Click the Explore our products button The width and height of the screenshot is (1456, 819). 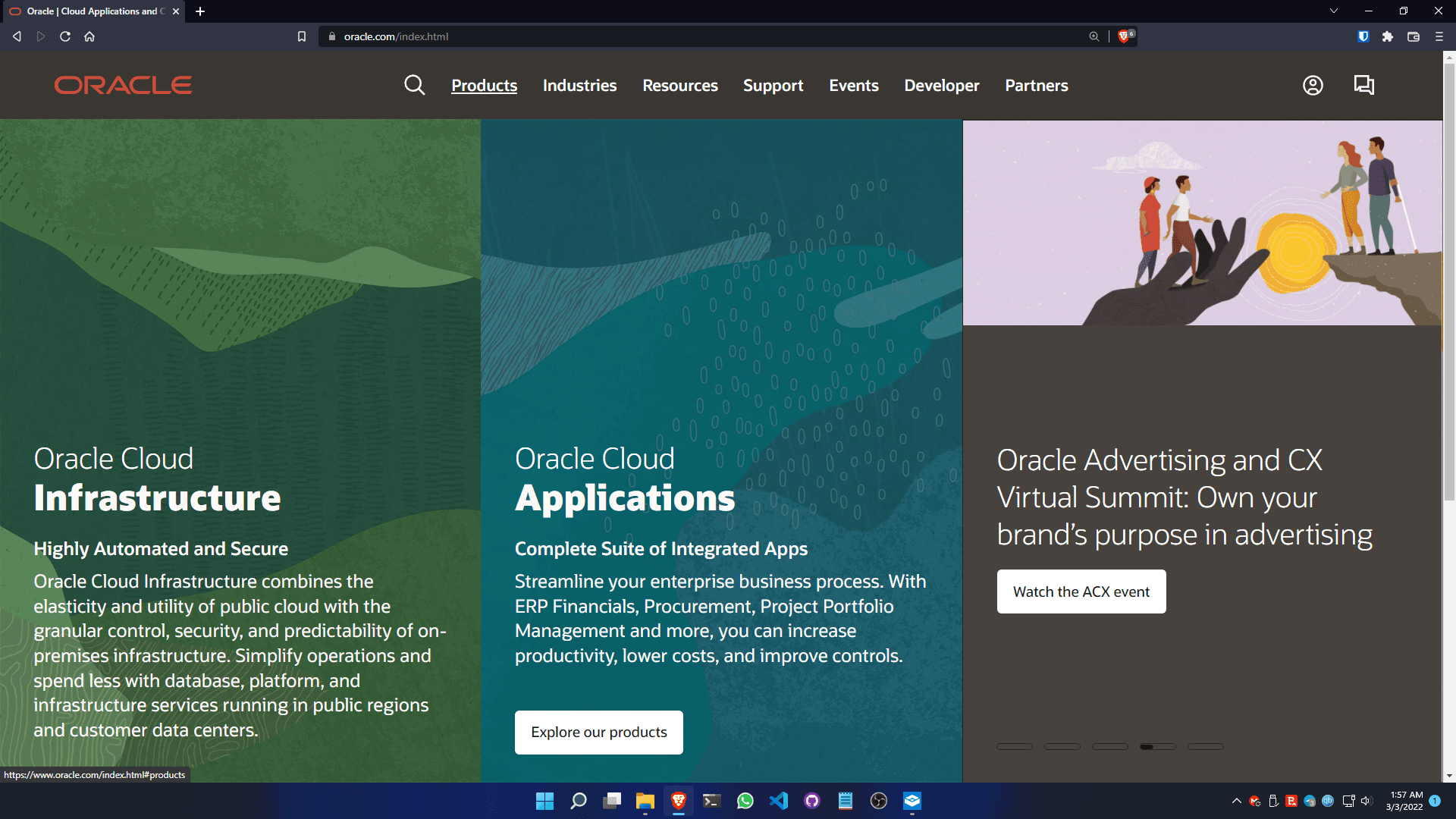pyautogui.click(x=599, y=733)
